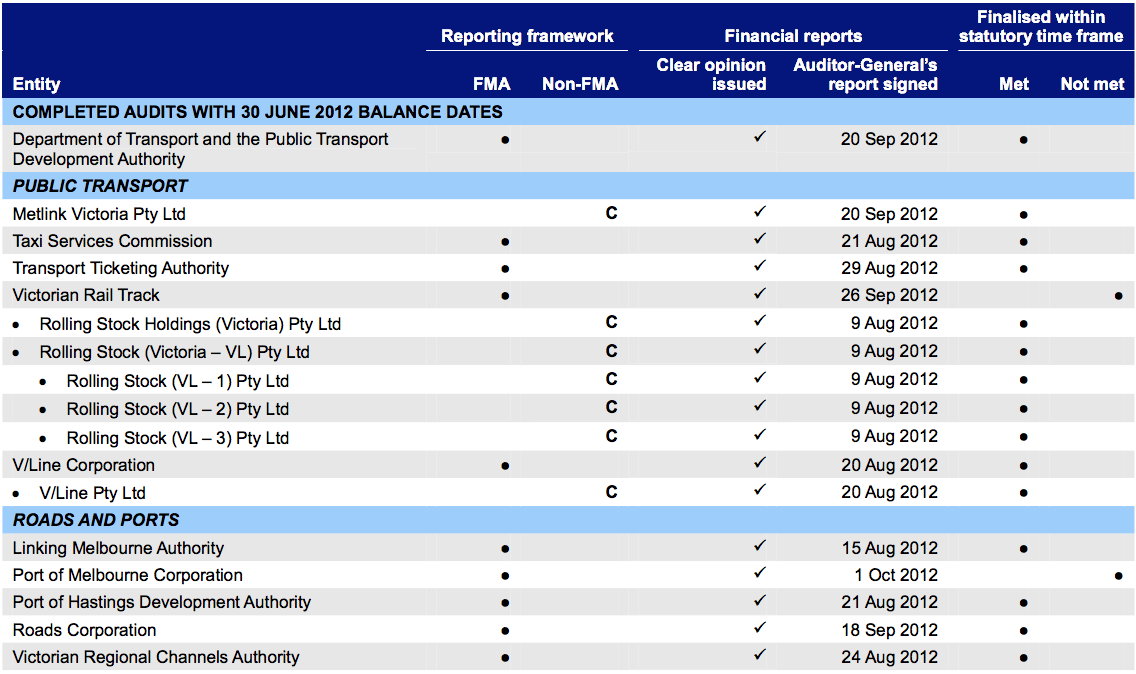
Task: Click the "26 Sep 2012" date for Victorian Rail Track
Action: pyautogui.click(x=889, y=296)
